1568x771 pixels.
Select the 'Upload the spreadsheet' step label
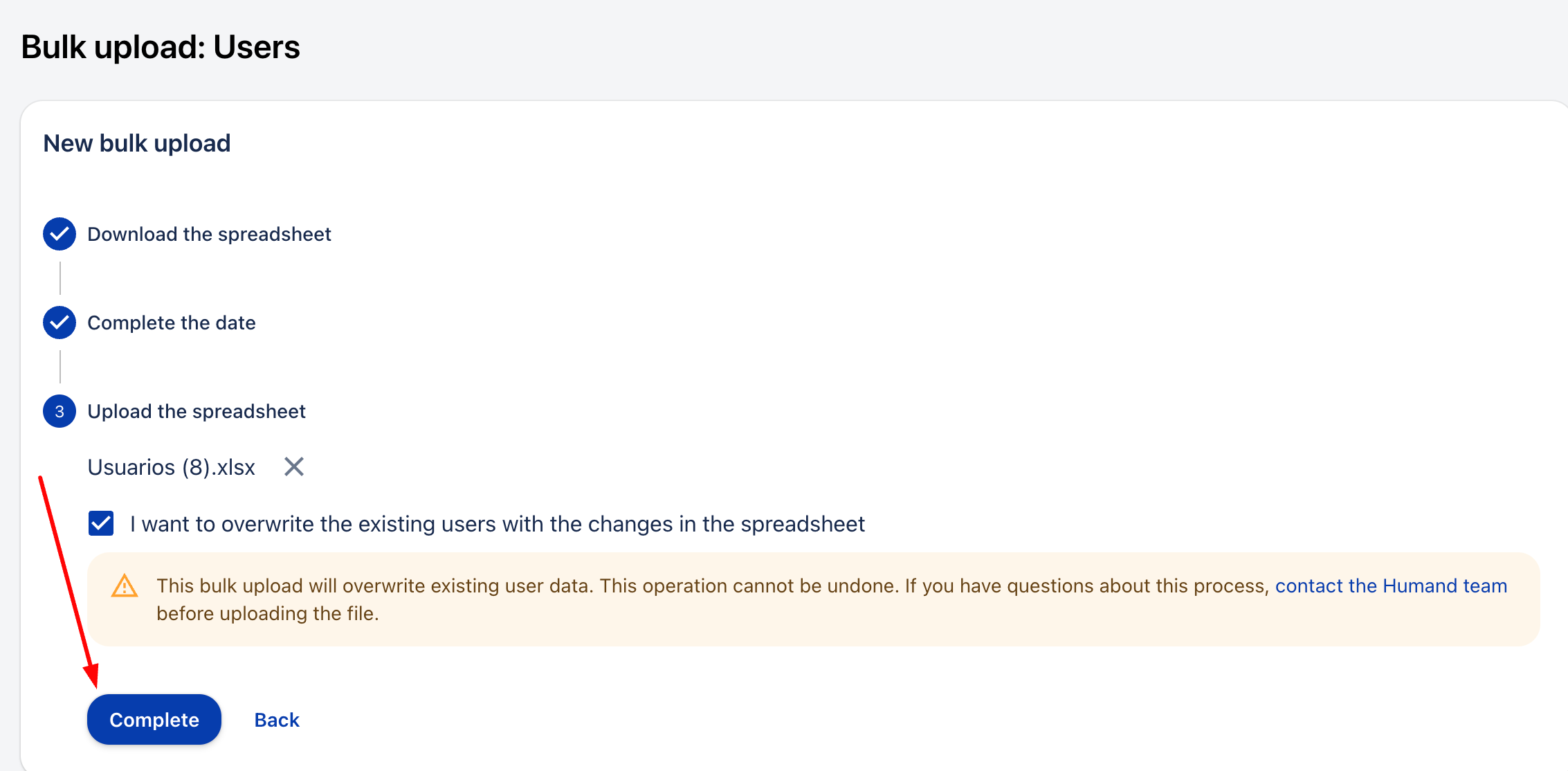[197, 411]
